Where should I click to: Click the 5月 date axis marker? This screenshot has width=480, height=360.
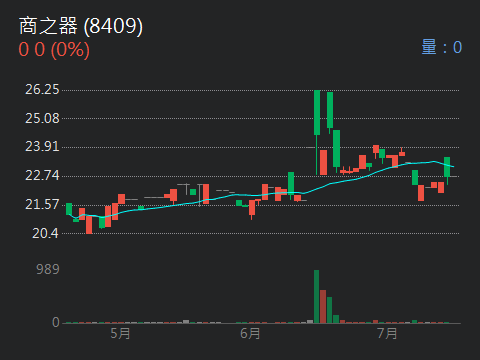point(120,333)
